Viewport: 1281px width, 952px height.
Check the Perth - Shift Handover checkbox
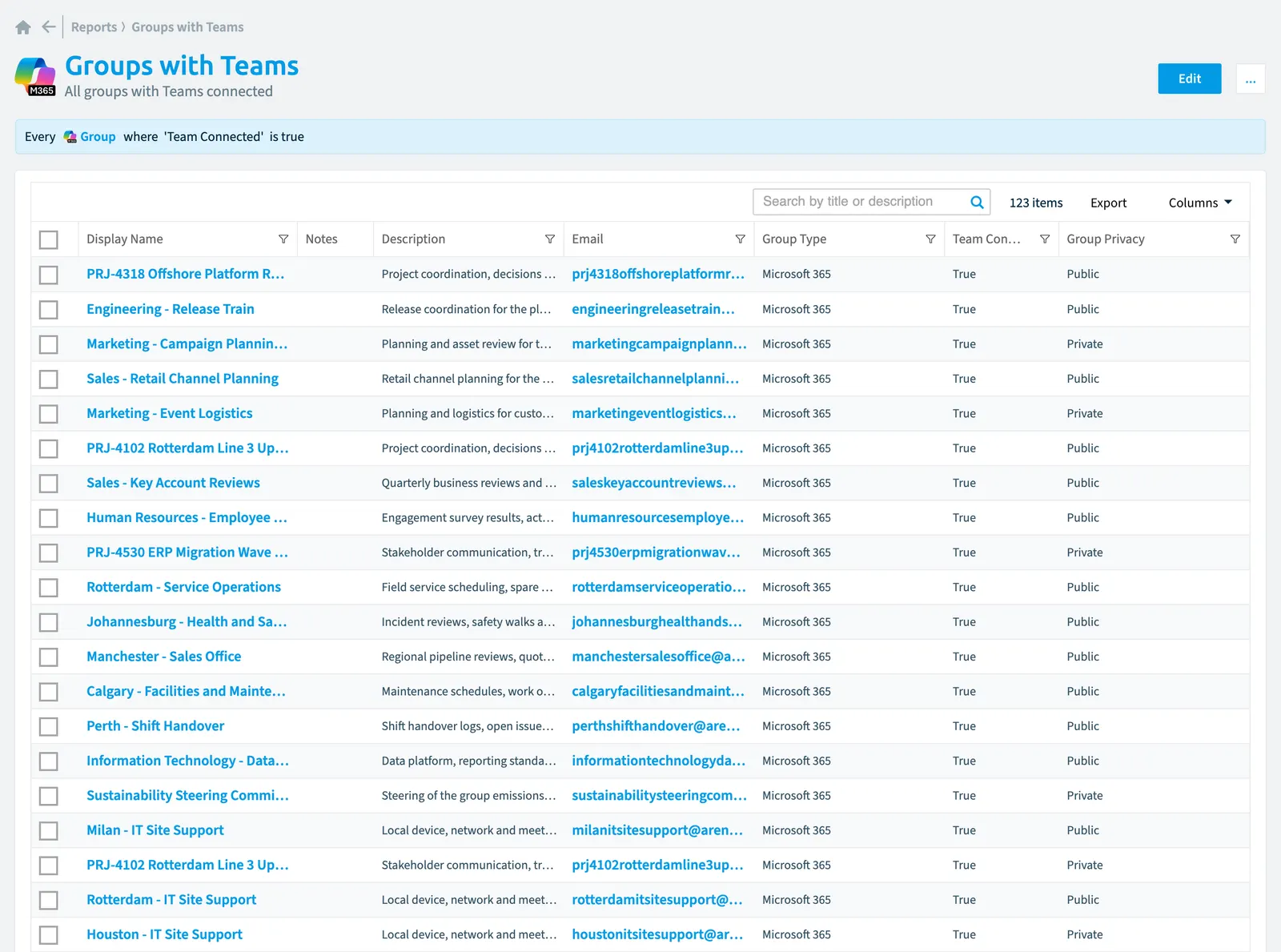[49, 726]
